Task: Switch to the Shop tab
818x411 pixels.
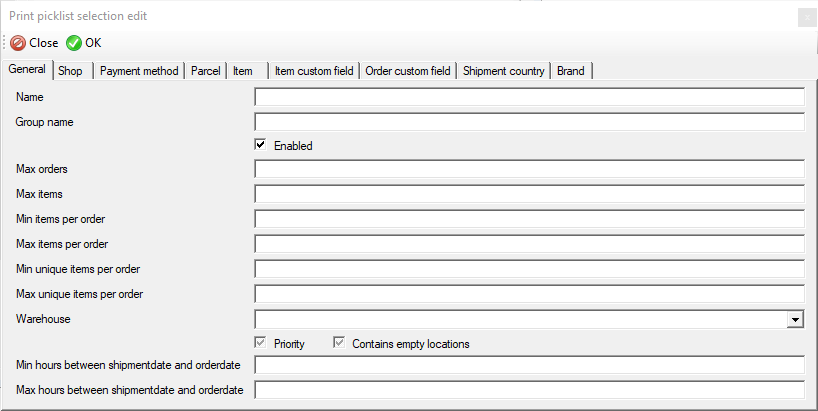Action: click(70, 71)
